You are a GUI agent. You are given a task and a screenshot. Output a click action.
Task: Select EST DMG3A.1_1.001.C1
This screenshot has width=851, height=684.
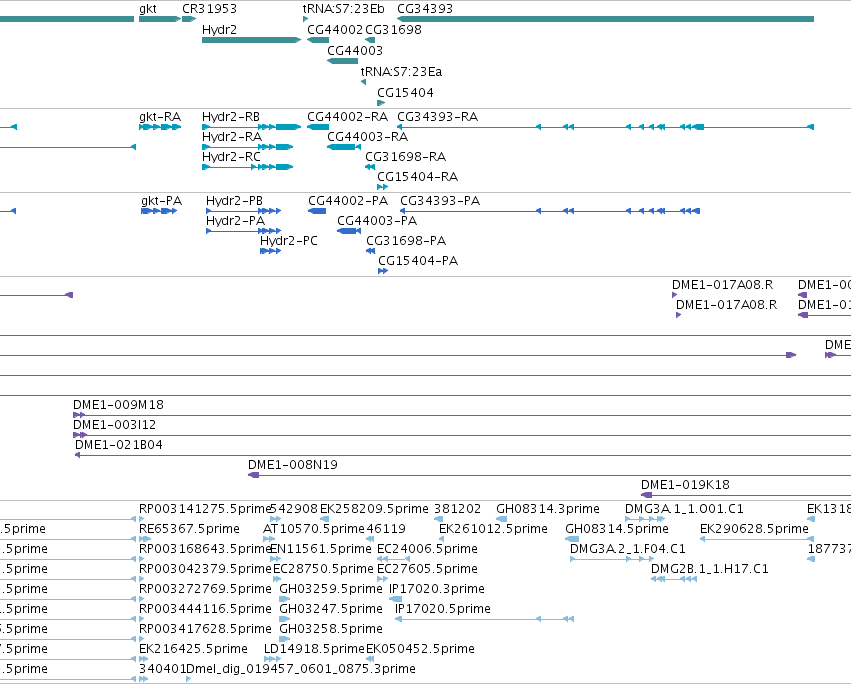tap(684, 509)
